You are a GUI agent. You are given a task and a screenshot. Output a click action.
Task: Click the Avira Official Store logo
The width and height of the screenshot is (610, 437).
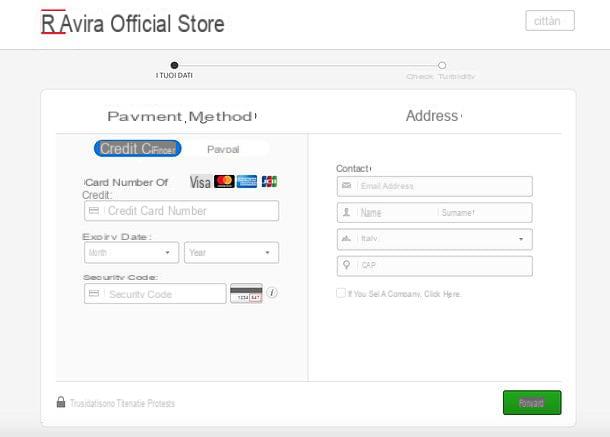[133, 23]
